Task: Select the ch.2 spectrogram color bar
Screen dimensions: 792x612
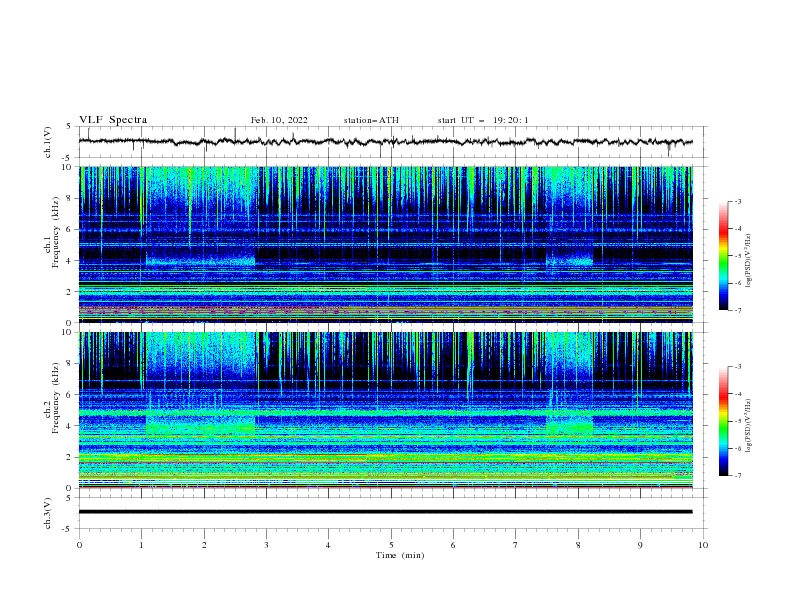Action: click(724, 421)
